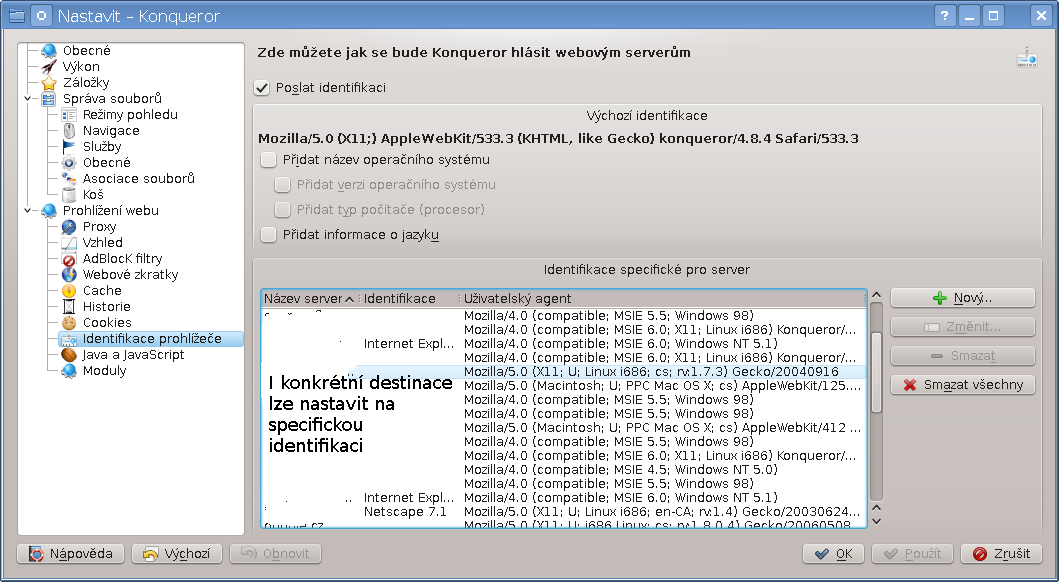Click the title bar help question mark
This screenshot has width=1059, height=582.
pos(944,16)
